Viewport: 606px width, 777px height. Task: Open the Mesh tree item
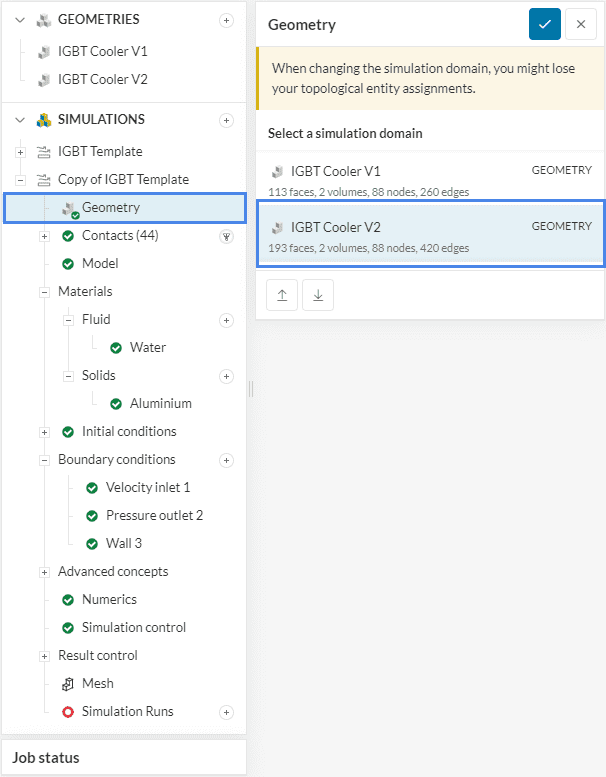(97, 684)
